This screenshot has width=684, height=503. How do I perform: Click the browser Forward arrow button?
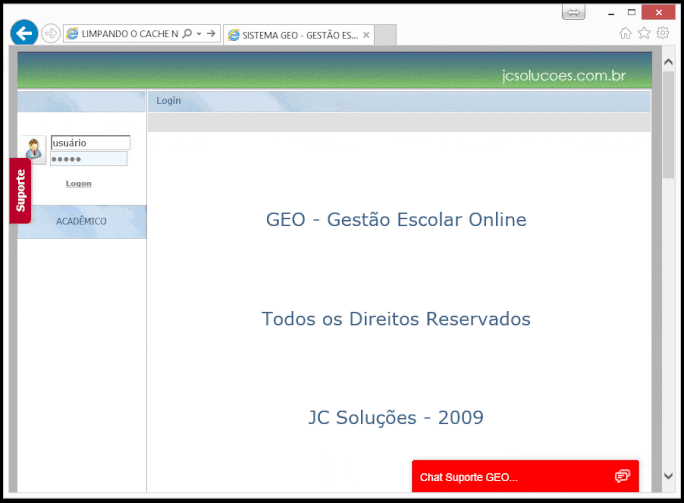(x=51, y=34)
